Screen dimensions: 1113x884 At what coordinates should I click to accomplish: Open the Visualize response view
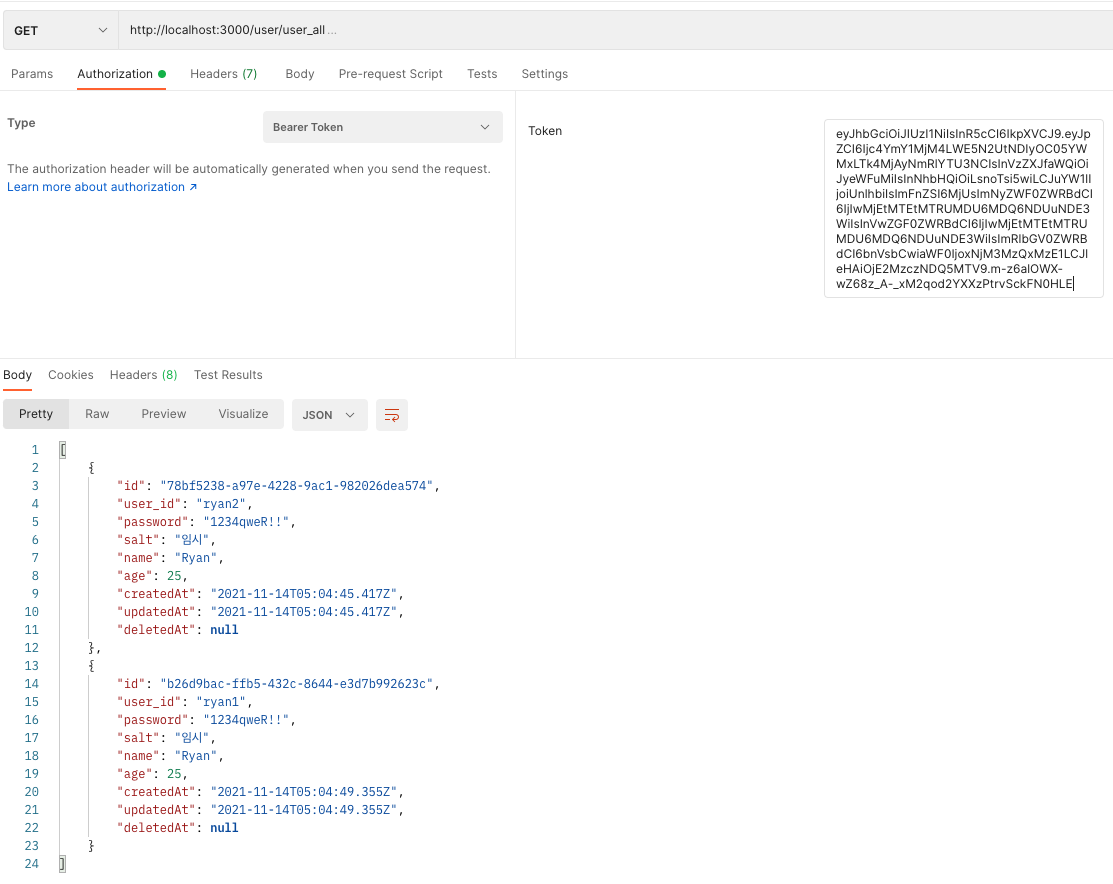[x=243, y=413]
